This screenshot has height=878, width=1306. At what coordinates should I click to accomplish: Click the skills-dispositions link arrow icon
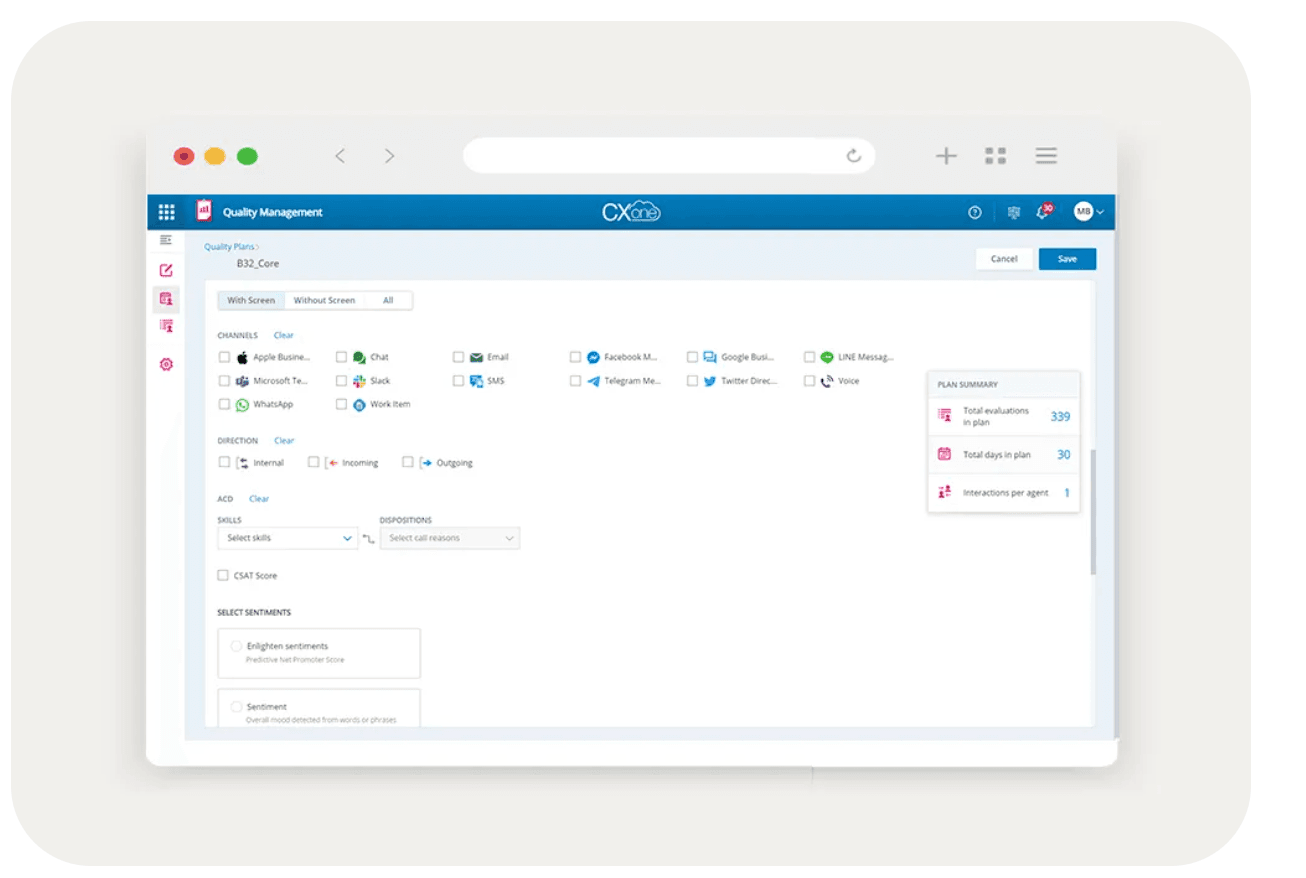point(369,539)
